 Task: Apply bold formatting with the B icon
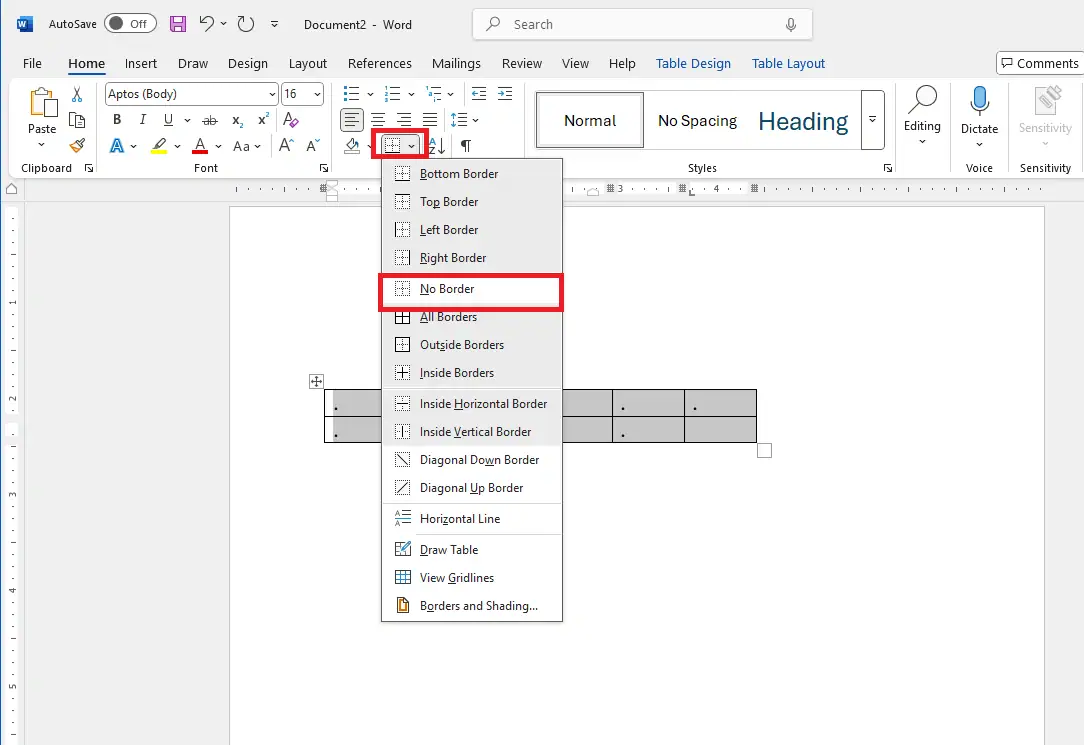117,120
